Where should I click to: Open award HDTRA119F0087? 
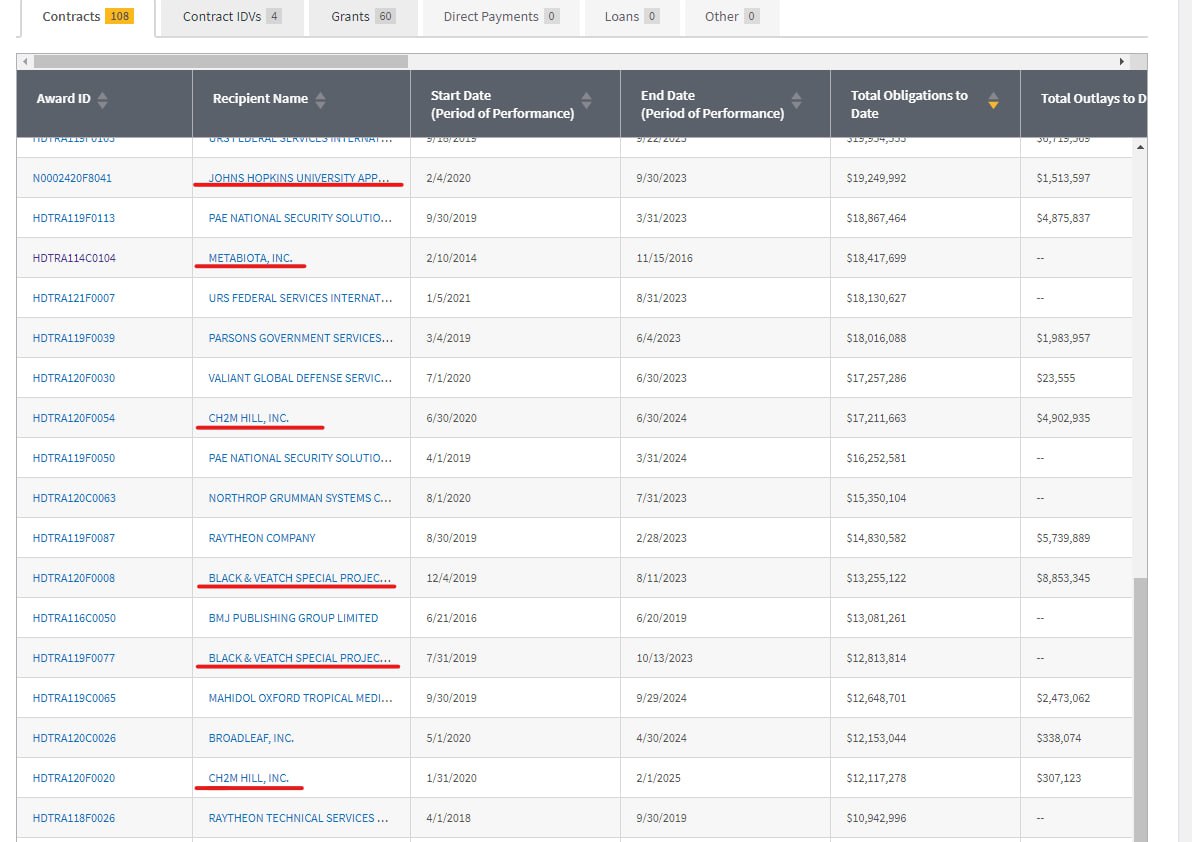[74, 538]
